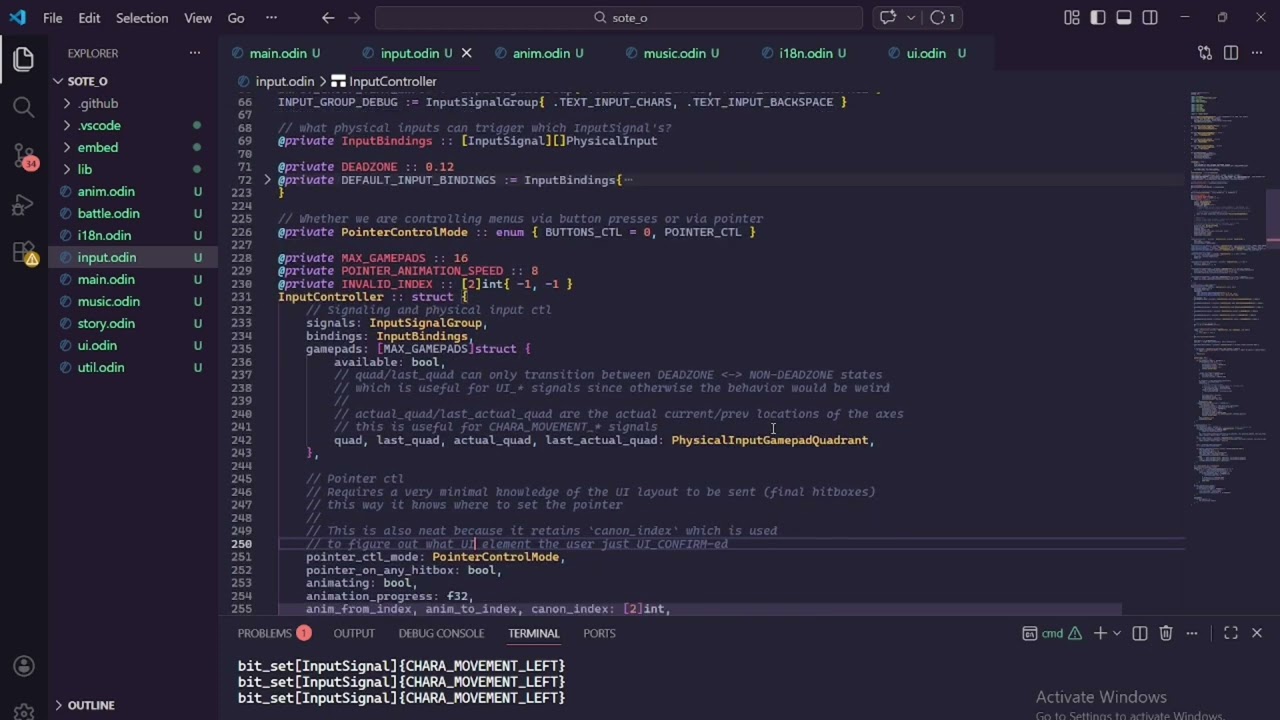
Task: Open the Selection menu
Action: [142, 18]
